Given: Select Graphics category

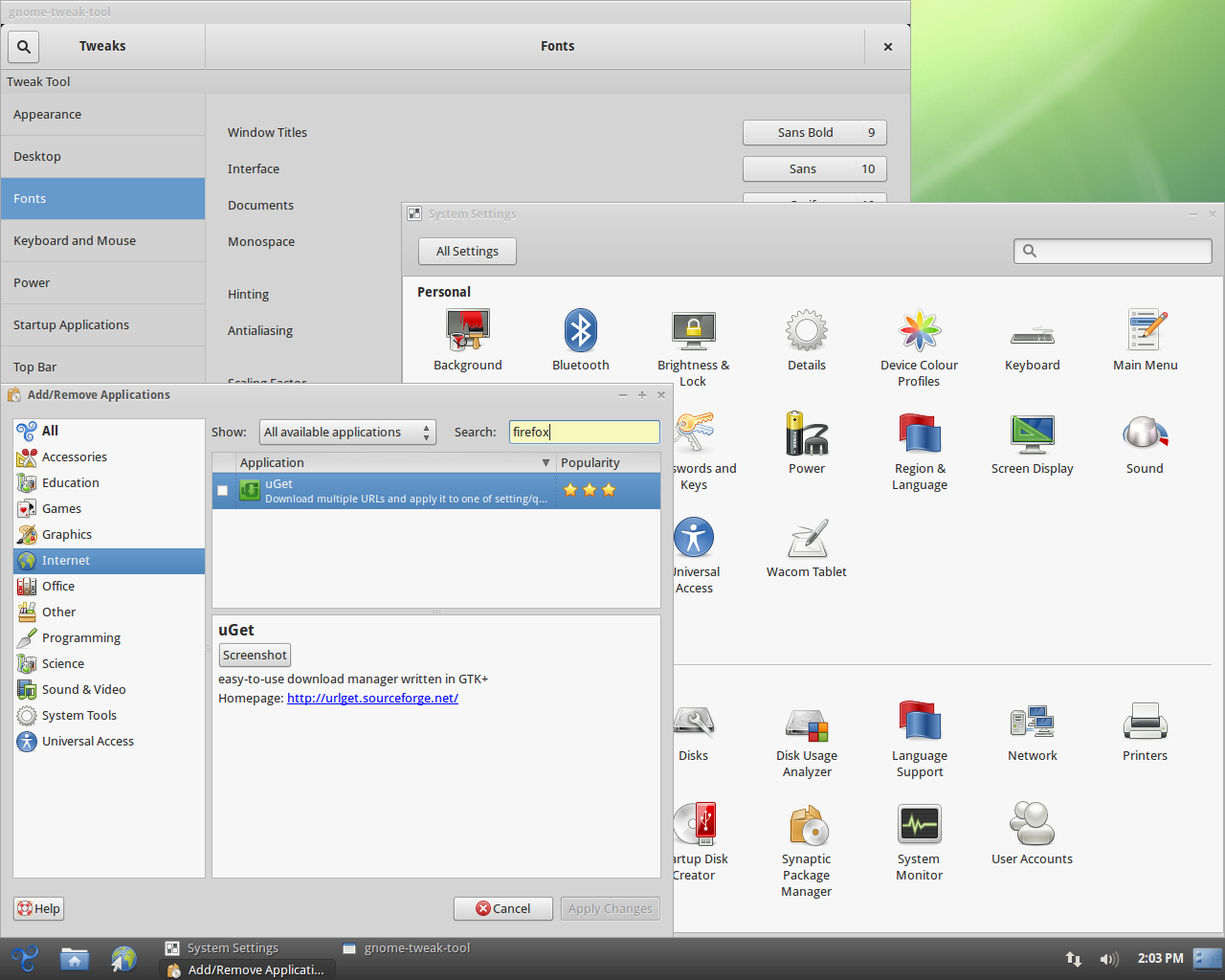Looking at the screenshot, I should [x=109, y=535].
